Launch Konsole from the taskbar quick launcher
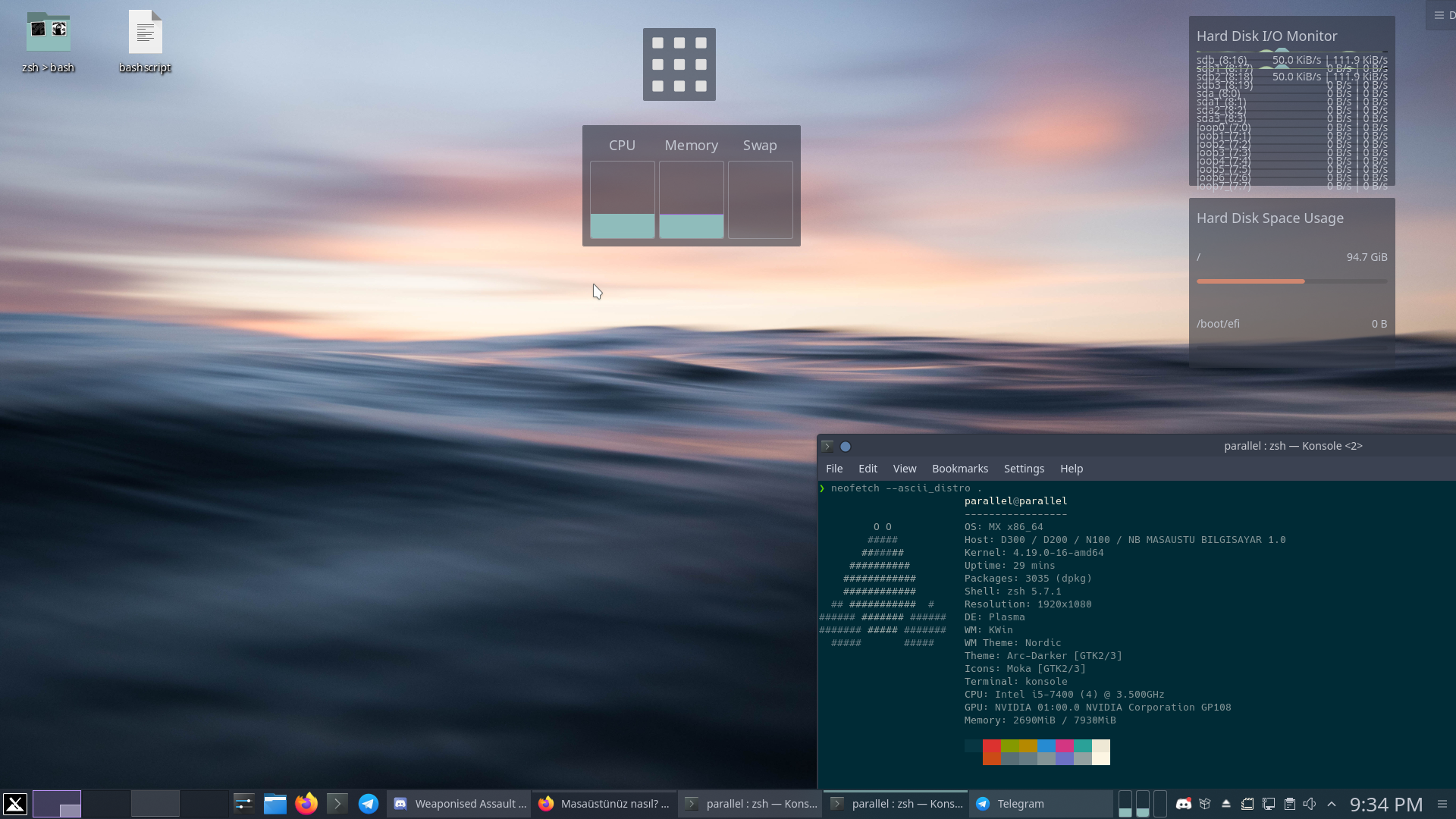Viewport: 1456px width, 819px height. (337, 804)
